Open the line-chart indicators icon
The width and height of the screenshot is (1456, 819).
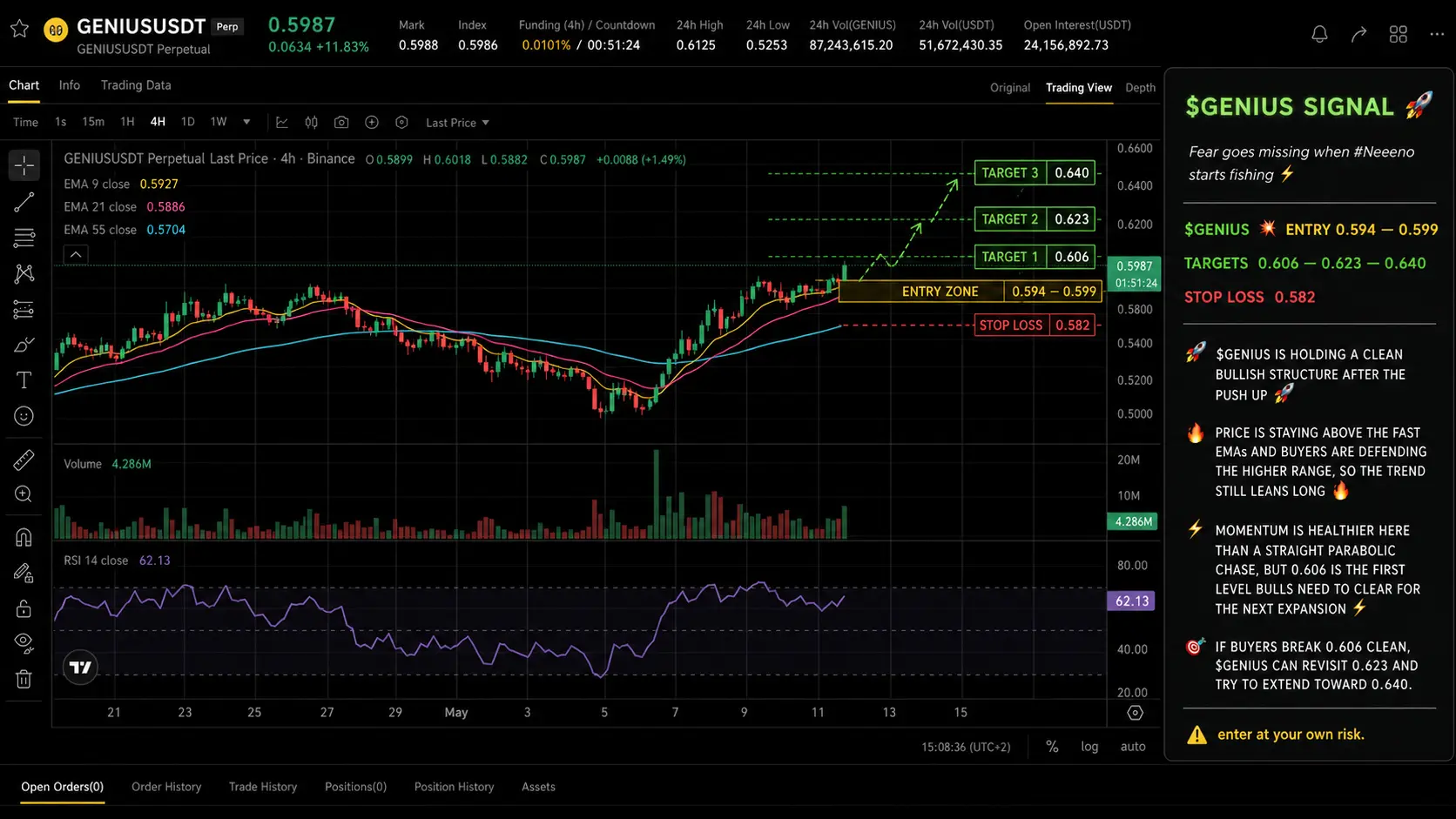point(281,123)
